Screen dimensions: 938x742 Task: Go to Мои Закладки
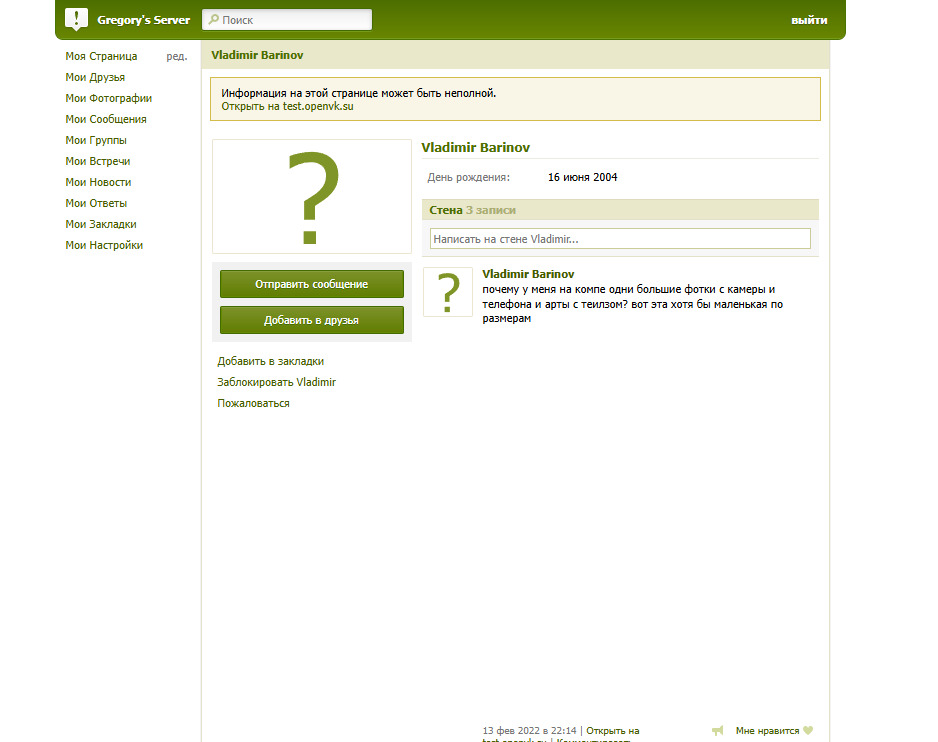100,224
